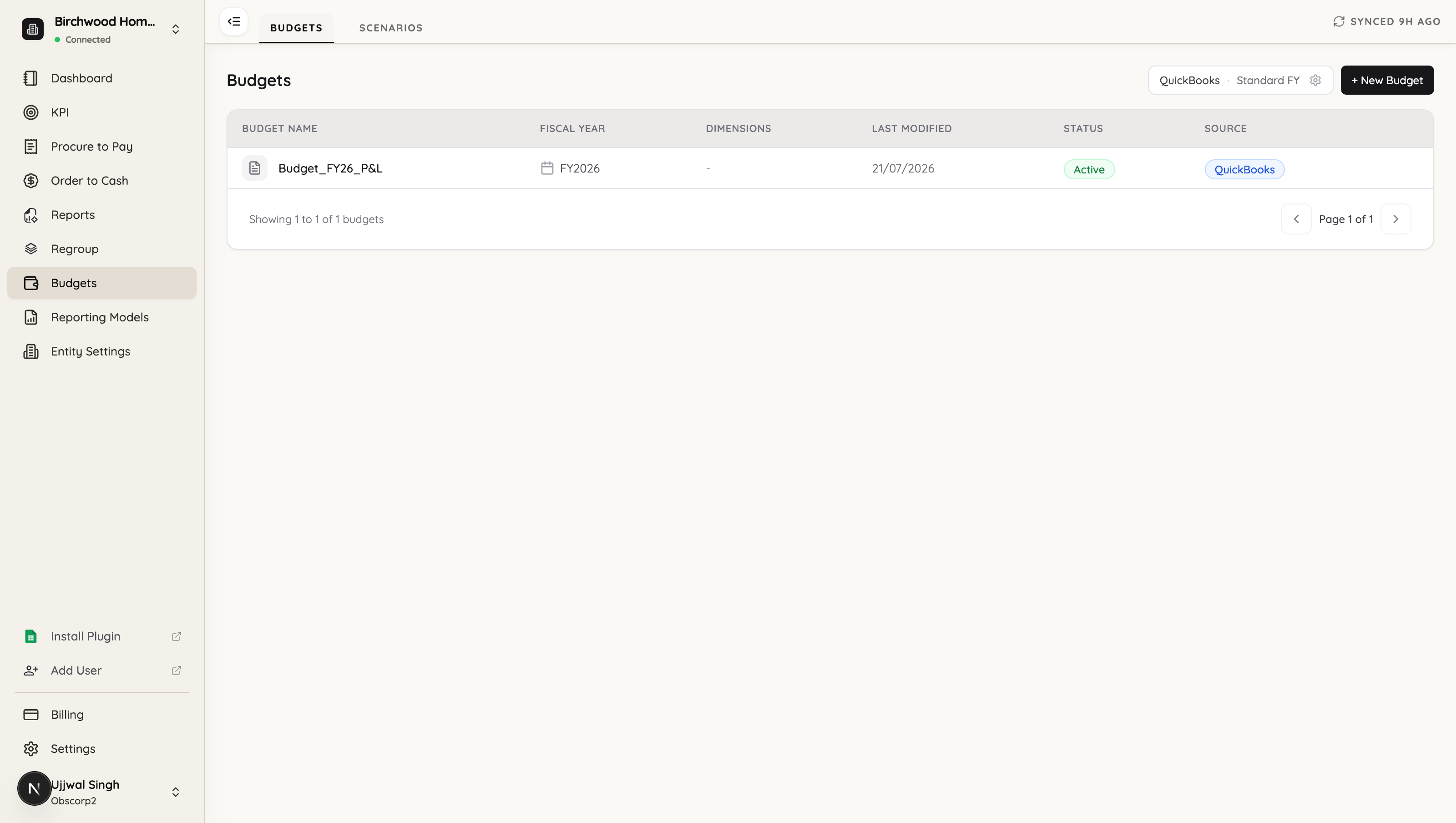The width and height of the screenshot is (1456, 823).
Task: Switch to the Scenarios tab
Action: coord(390,28)
